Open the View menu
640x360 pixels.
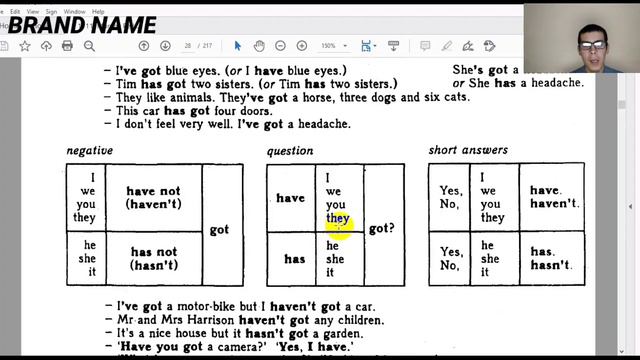pyautogui.click(x=33, y=11)
